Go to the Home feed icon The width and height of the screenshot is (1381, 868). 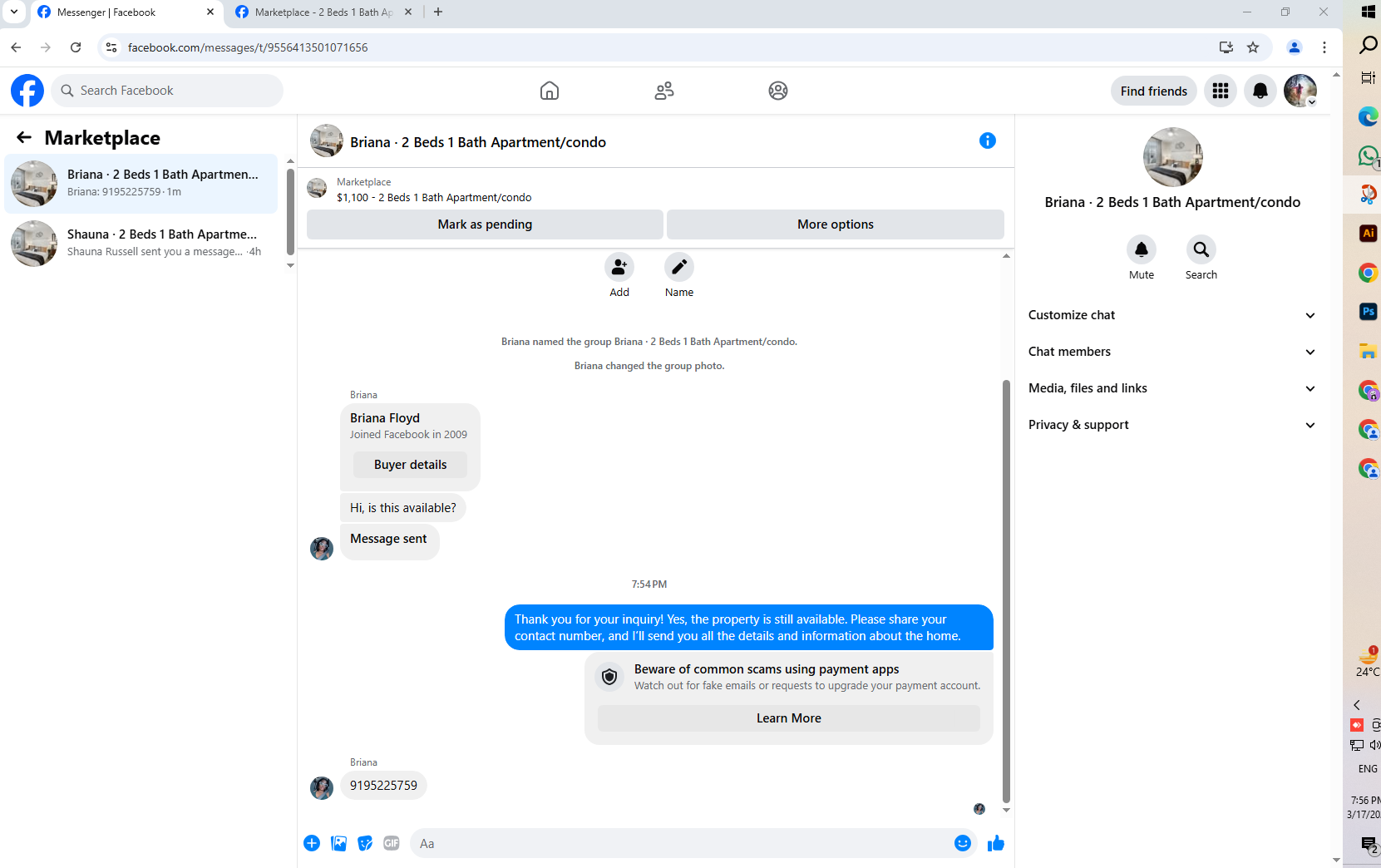click(x=550, y=91)
